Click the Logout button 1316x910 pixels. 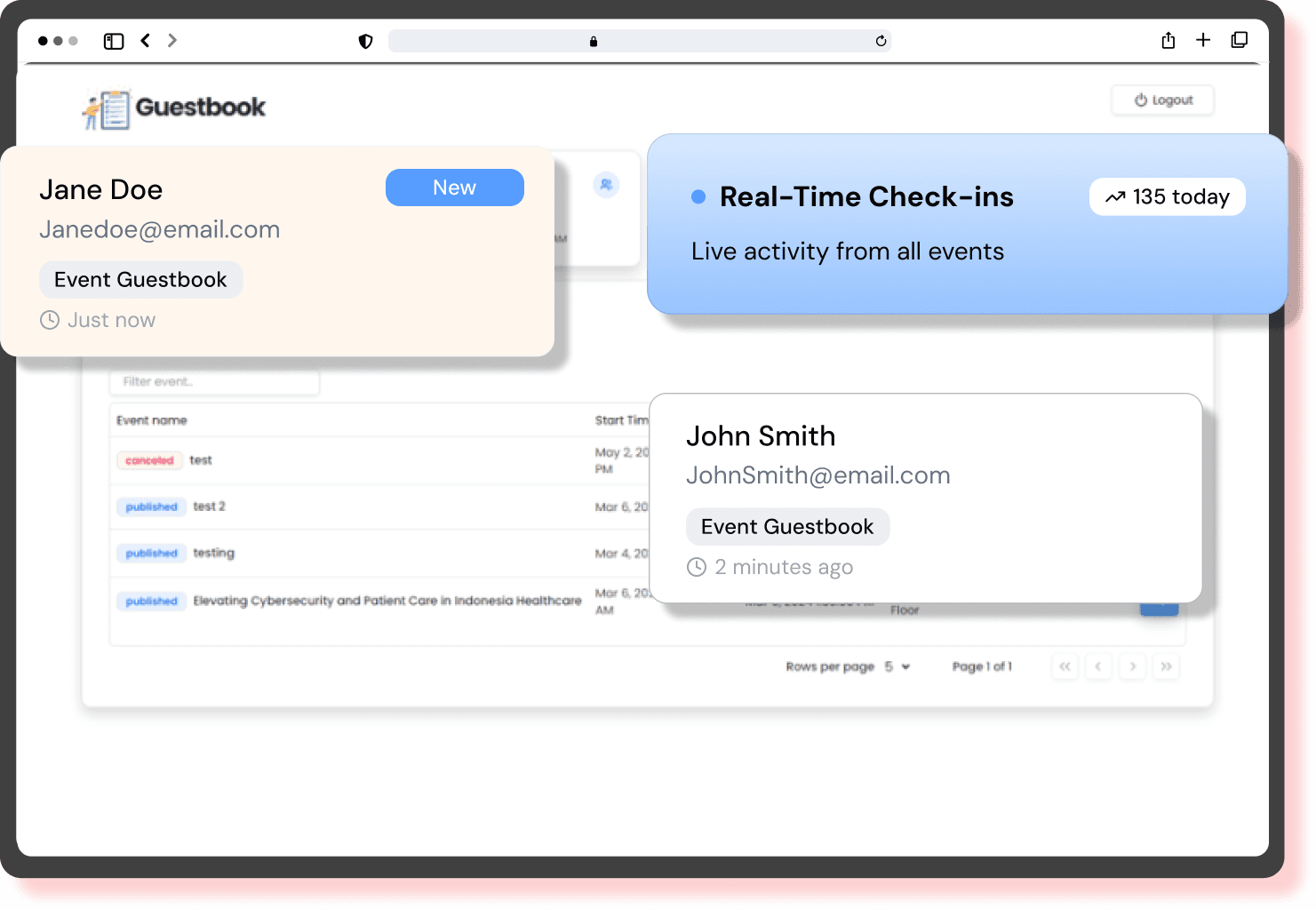(x=1162, y=100)
